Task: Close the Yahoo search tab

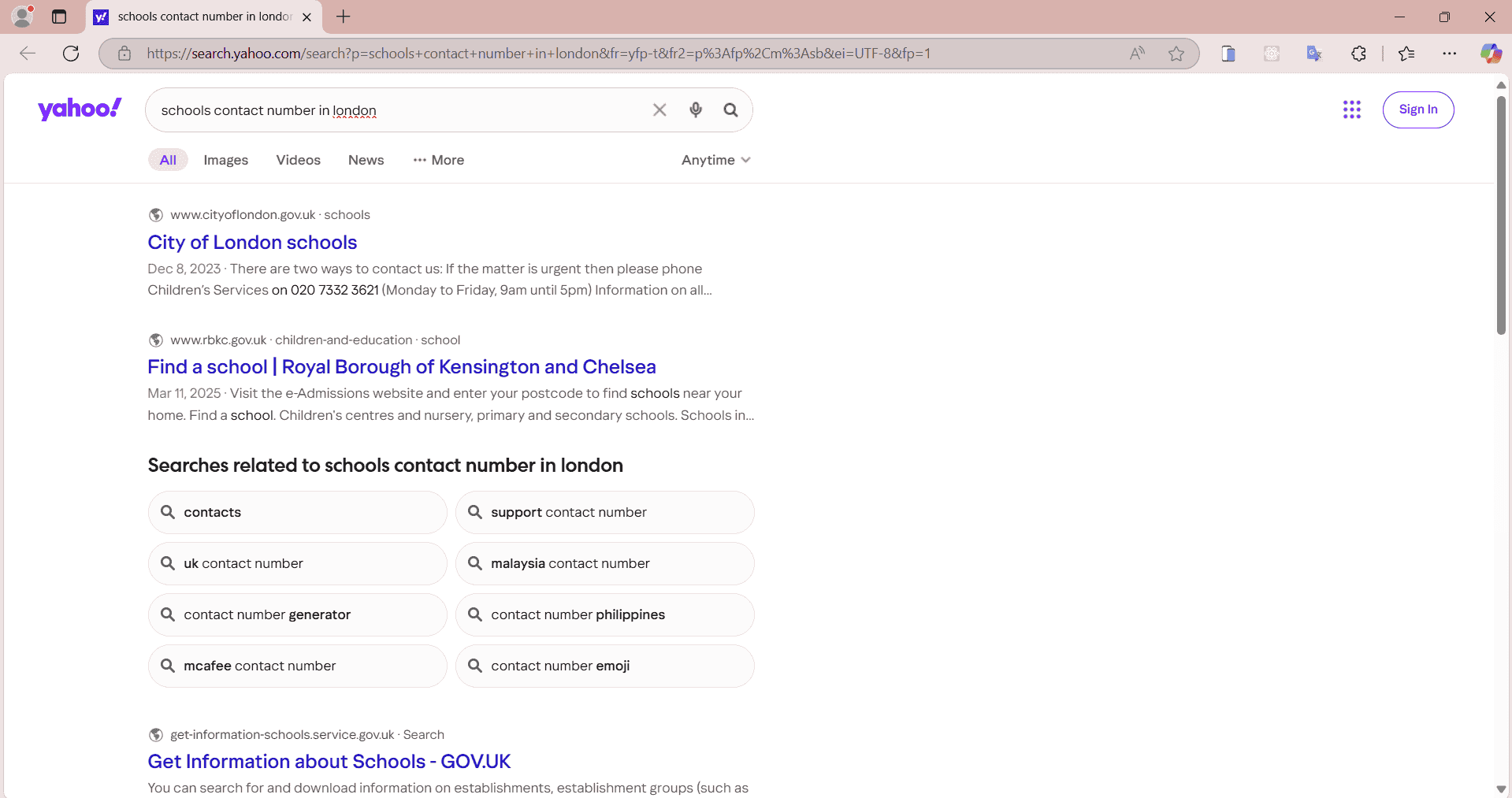Action: (307, 17)
